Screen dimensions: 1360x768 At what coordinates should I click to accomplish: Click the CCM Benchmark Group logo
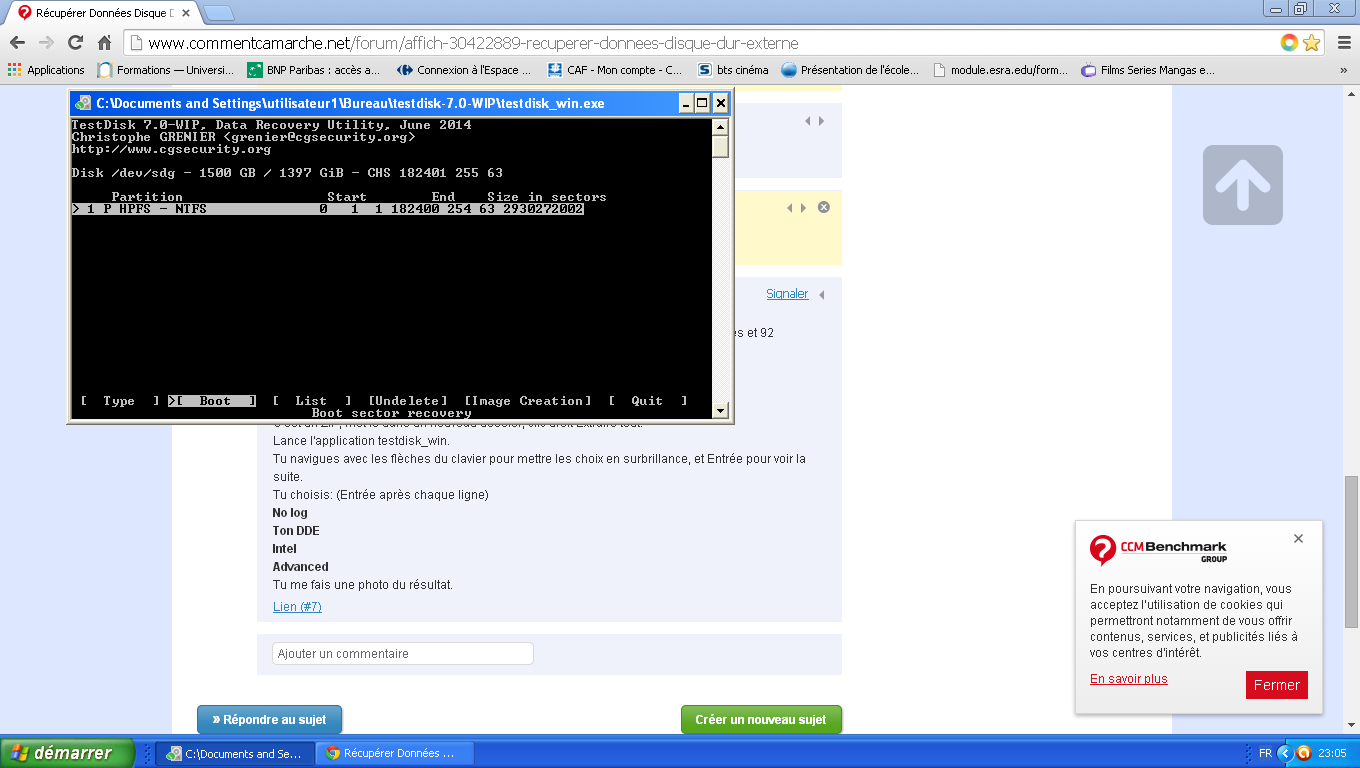point(1158,550)
